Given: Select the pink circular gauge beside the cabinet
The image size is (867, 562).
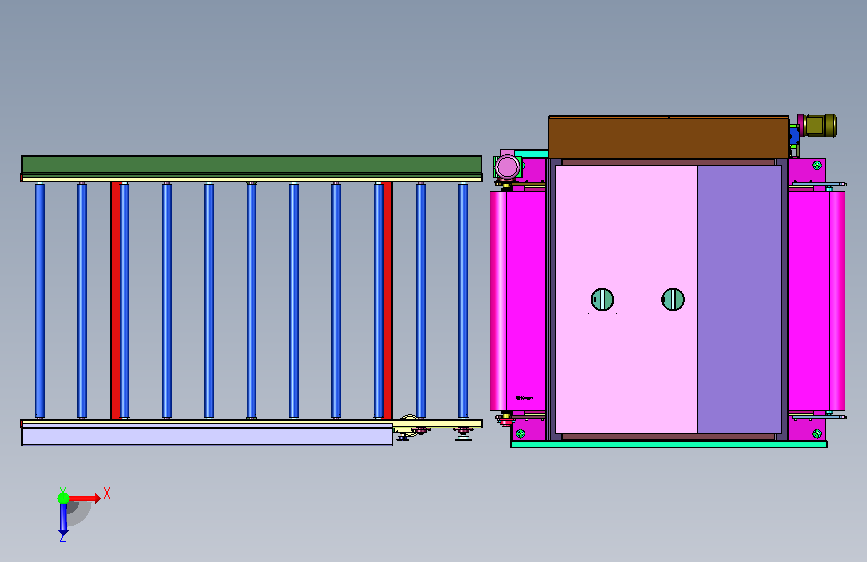Looking at the screenshot, I should pyautogui.click(x=507, y=166).
